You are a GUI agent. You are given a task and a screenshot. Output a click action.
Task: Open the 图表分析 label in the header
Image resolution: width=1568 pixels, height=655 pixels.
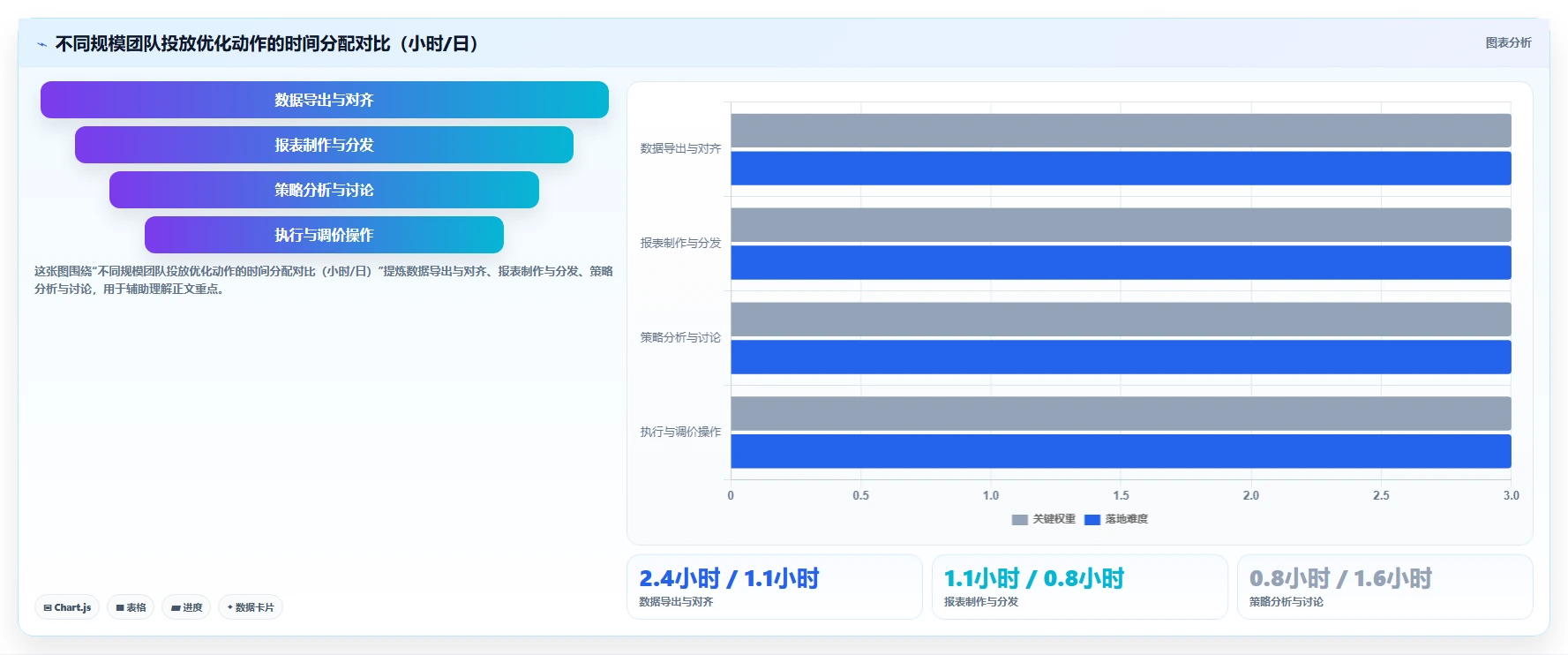pyautogui.click(x=1508, y=42)
